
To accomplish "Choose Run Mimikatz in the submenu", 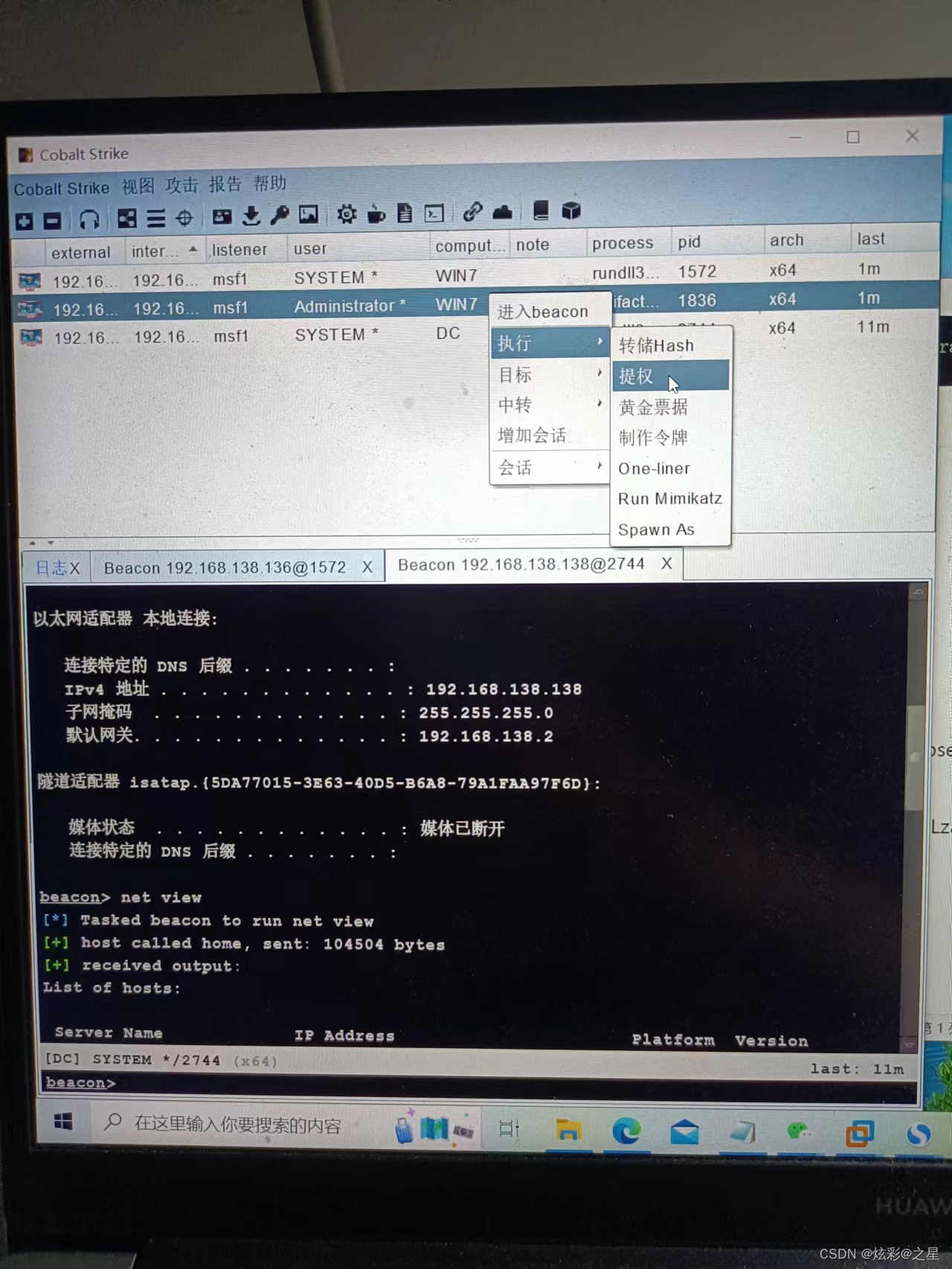I will tap(671, 498).
